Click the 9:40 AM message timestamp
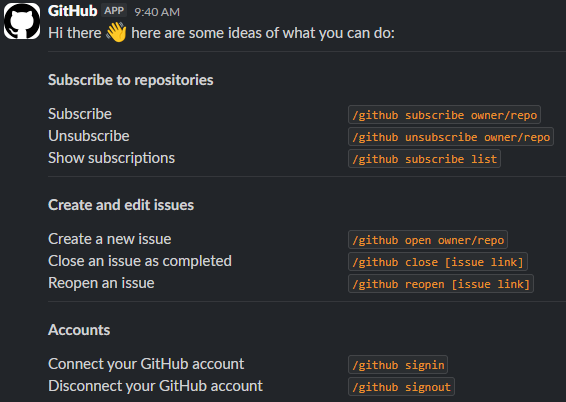This screenshot has width=566, height=402. [157, 12]
